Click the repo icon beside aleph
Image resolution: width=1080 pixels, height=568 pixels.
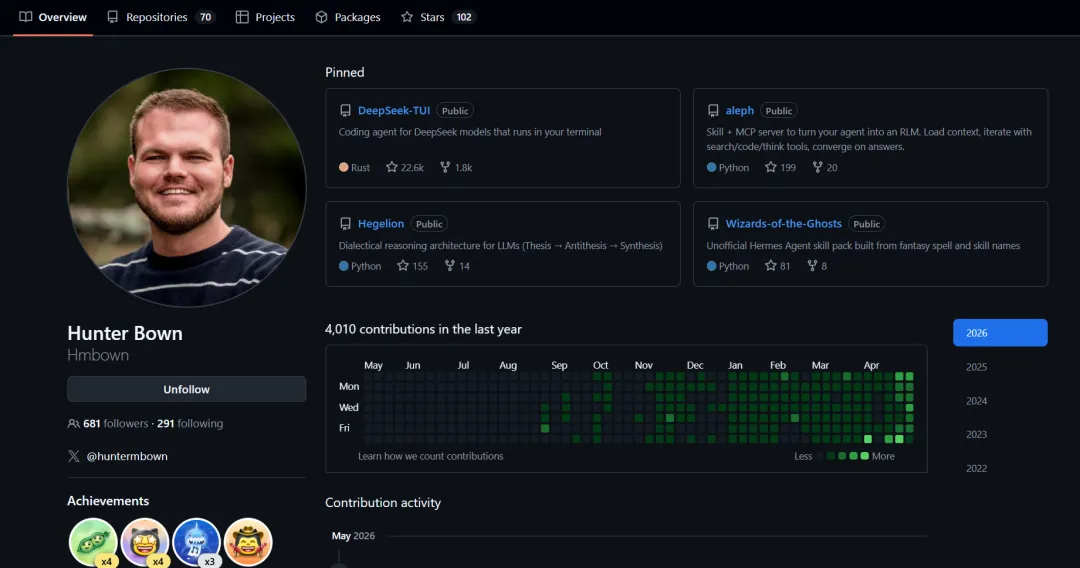(x=714, y=110)
